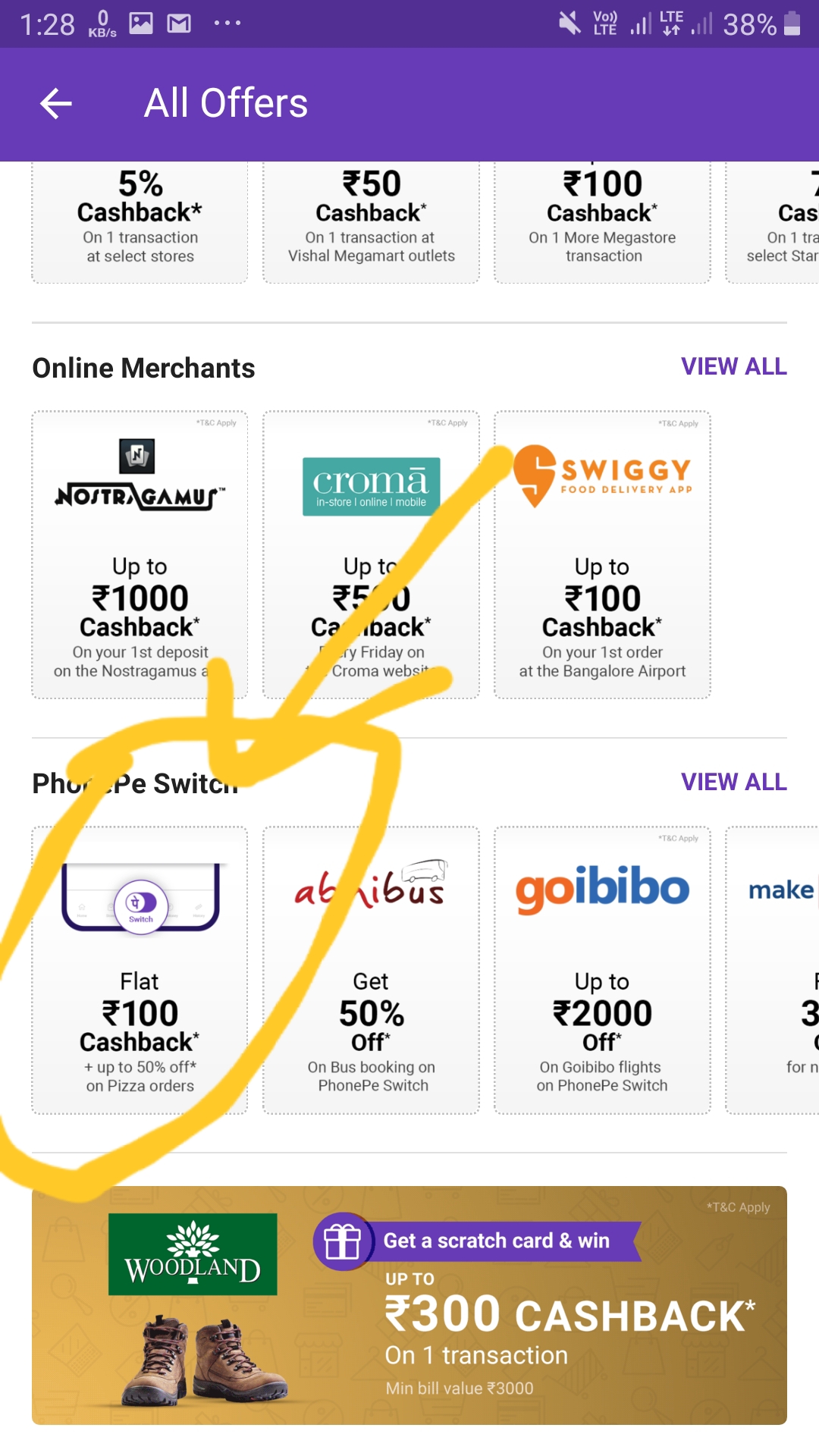Open the Nostragamus logo offer

[x=140, y=476]
